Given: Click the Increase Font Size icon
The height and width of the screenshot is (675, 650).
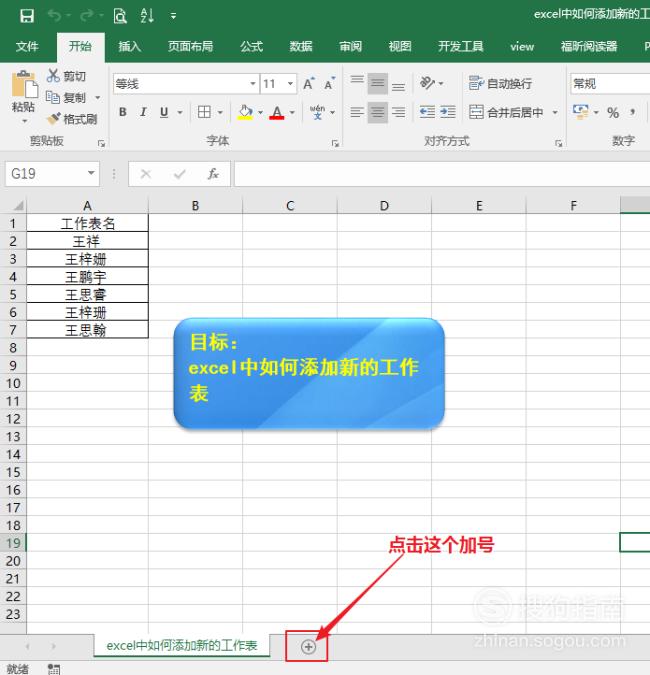Looking at the screenshot, I should [x=309, y=84].
